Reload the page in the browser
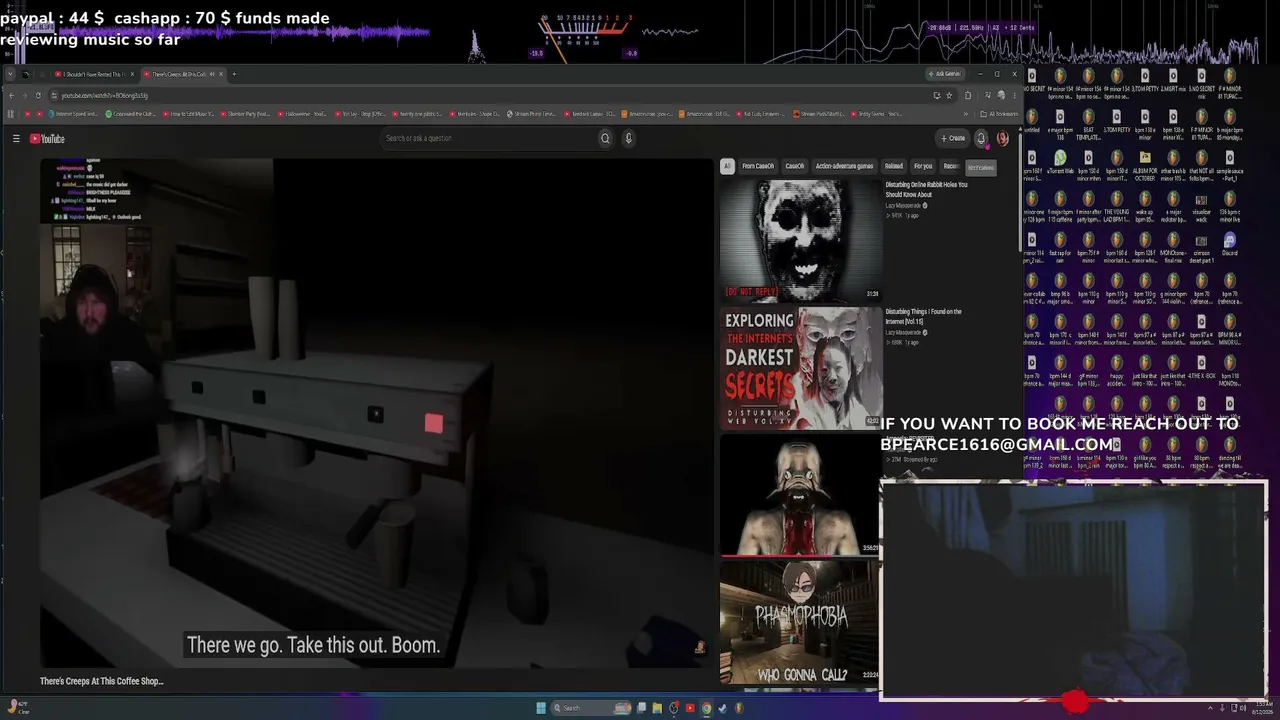Image resolution: width=1280 pixels, height=720 pixels. click(x=38, y=96)
